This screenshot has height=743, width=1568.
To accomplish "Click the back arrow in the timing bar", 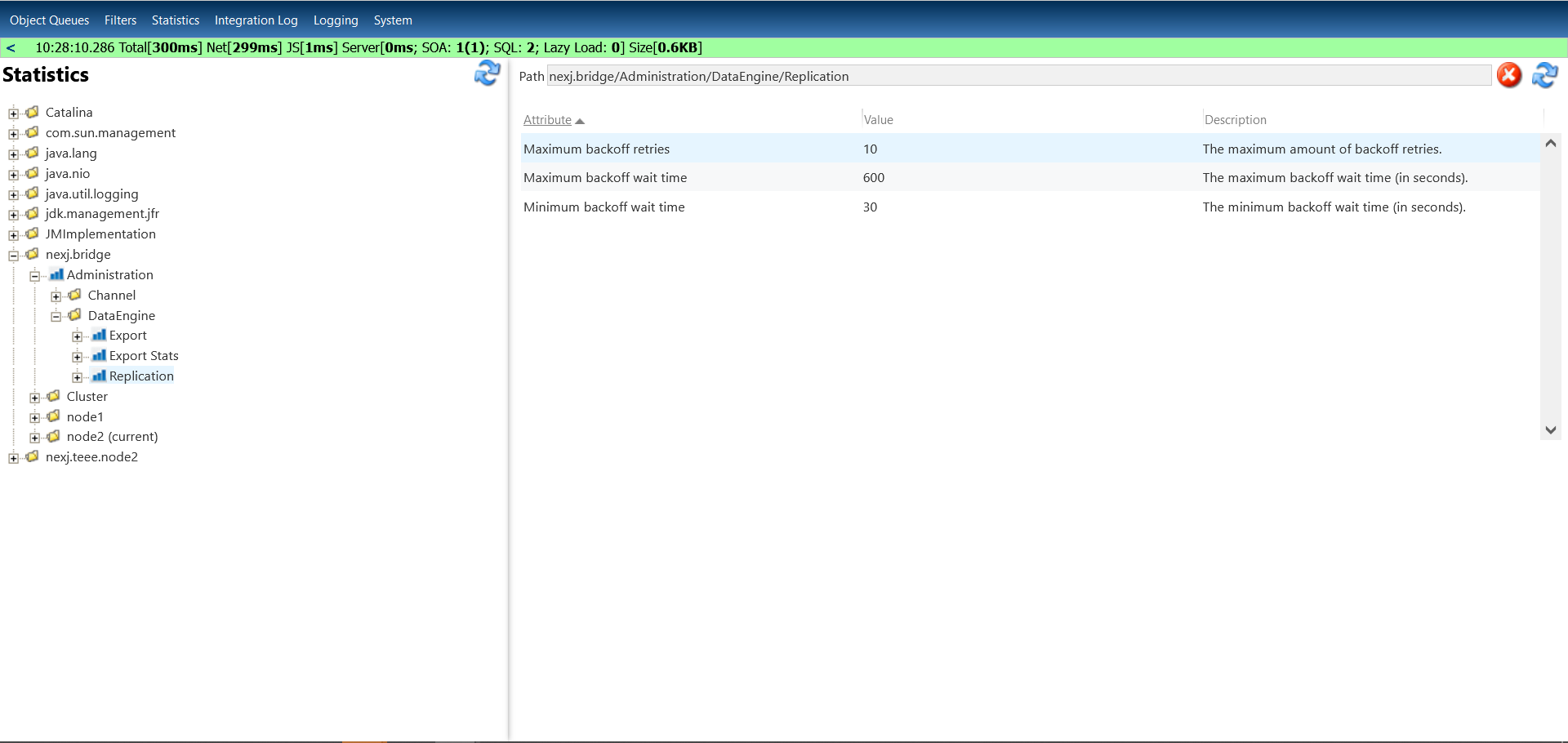I will pyautogui.click(x=10, y=47).
